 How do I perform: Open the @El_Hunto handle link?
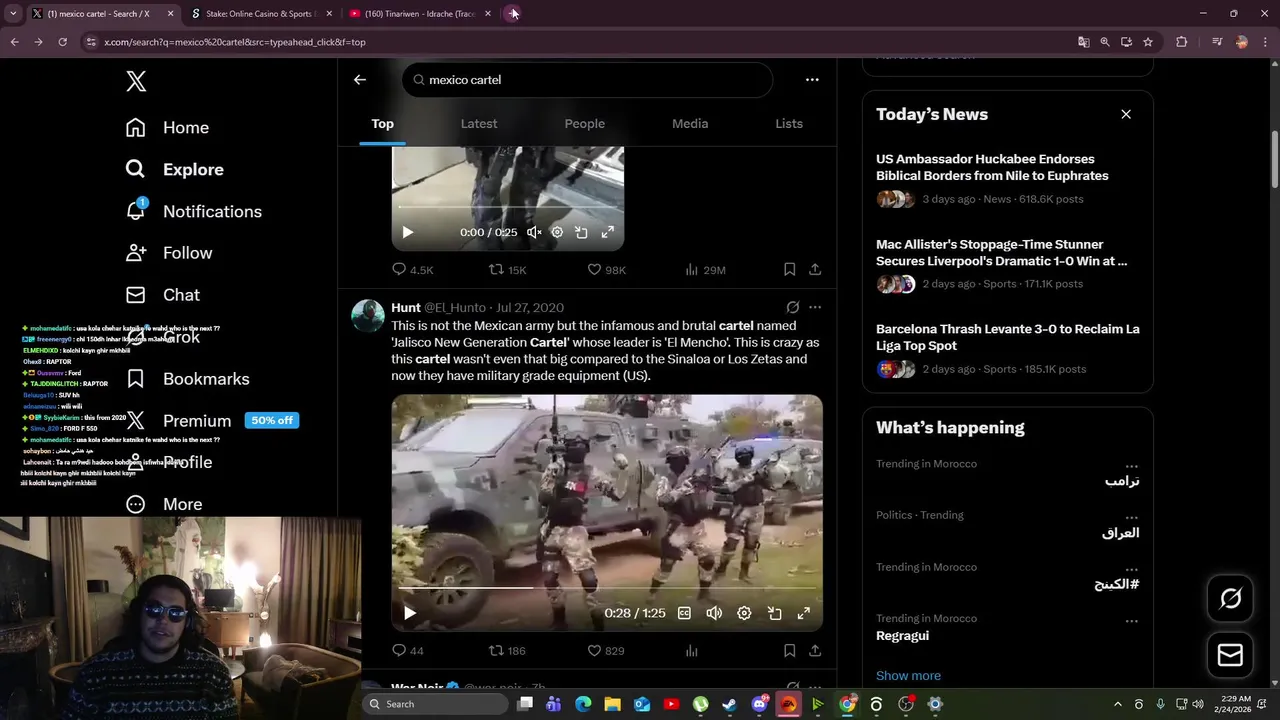[455, 308]
